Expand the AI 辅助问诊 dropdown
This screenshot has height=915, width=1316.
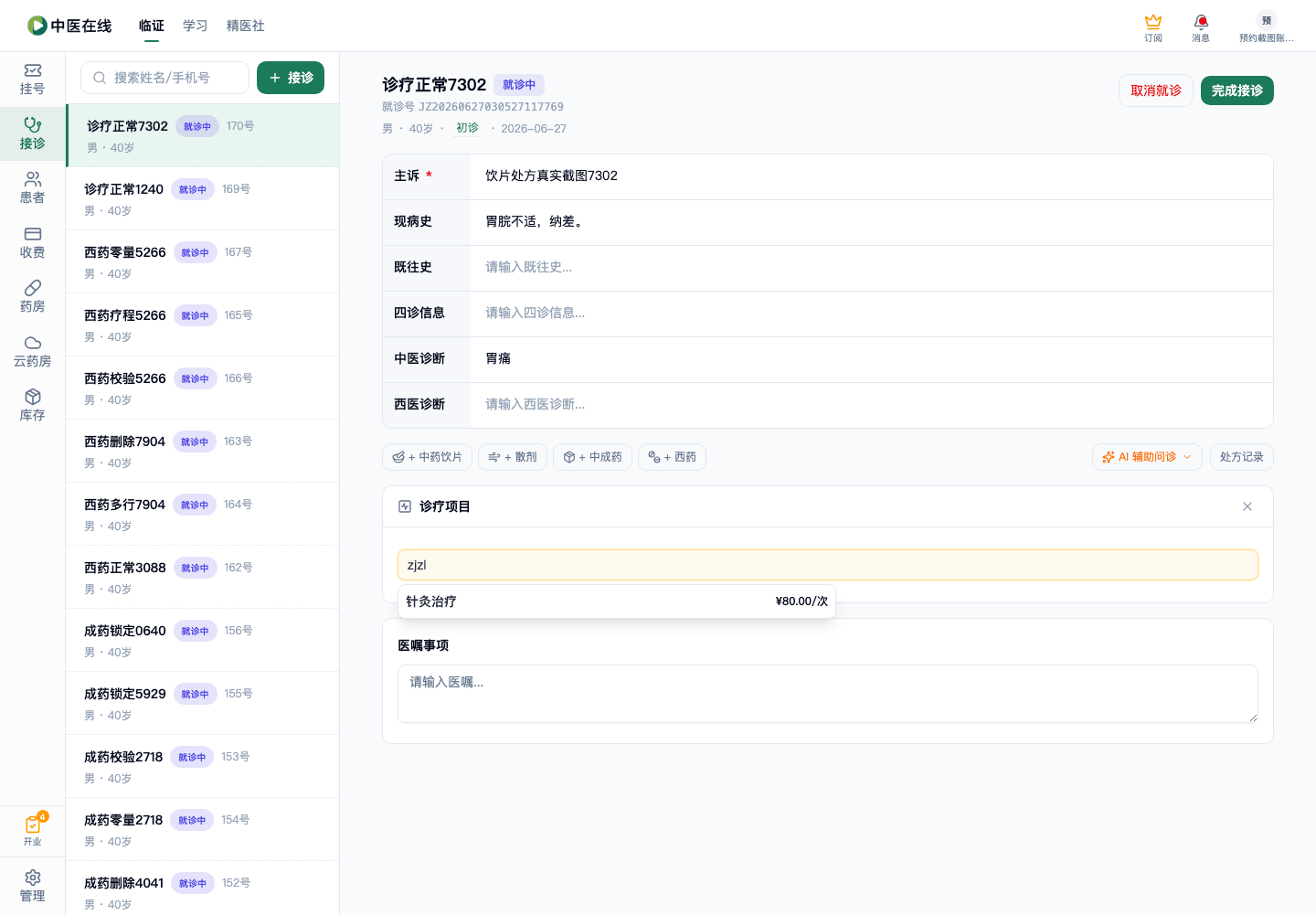[x=1147, y=457]
